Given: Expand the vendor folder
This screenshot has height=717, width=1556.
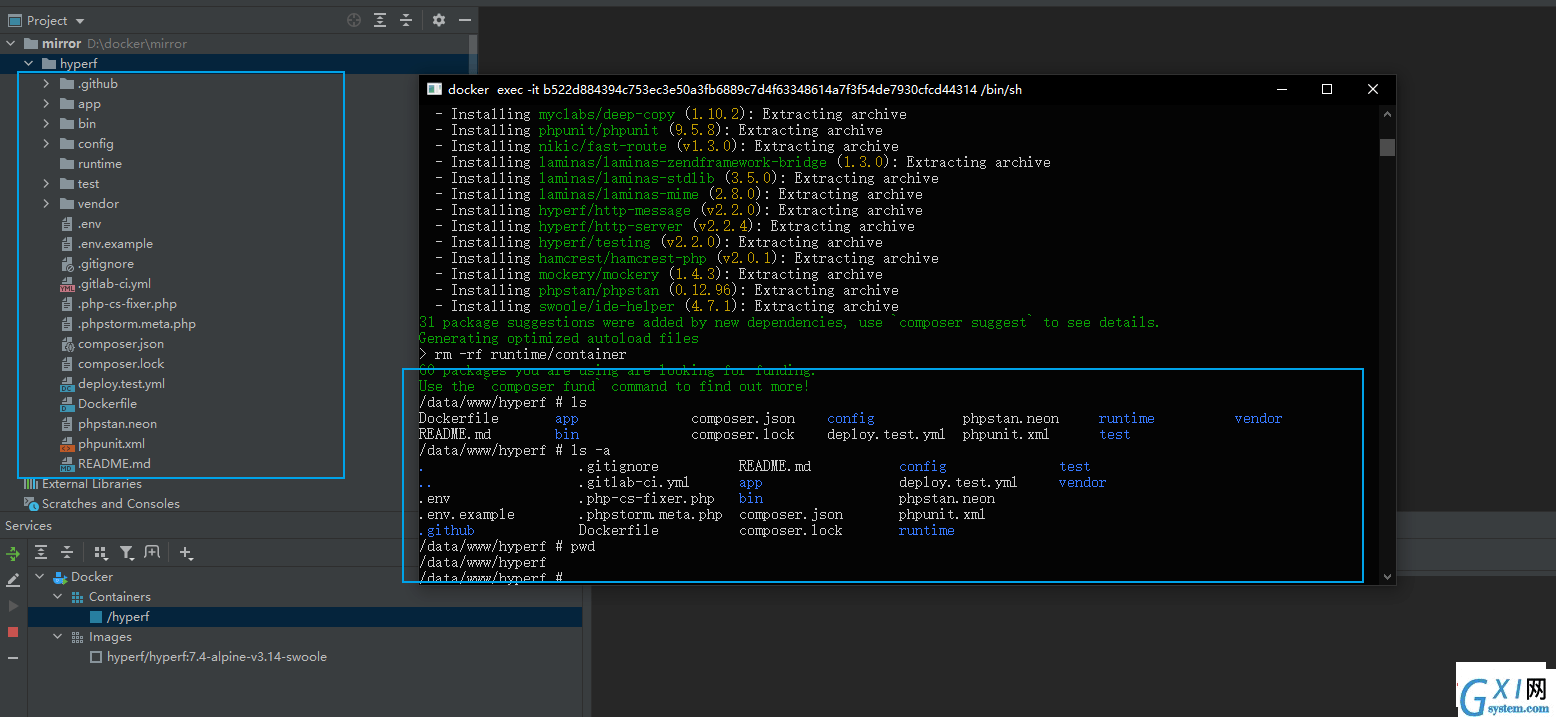Looking at the screenshot, I should pyautogui.click(x=46, y=204).
